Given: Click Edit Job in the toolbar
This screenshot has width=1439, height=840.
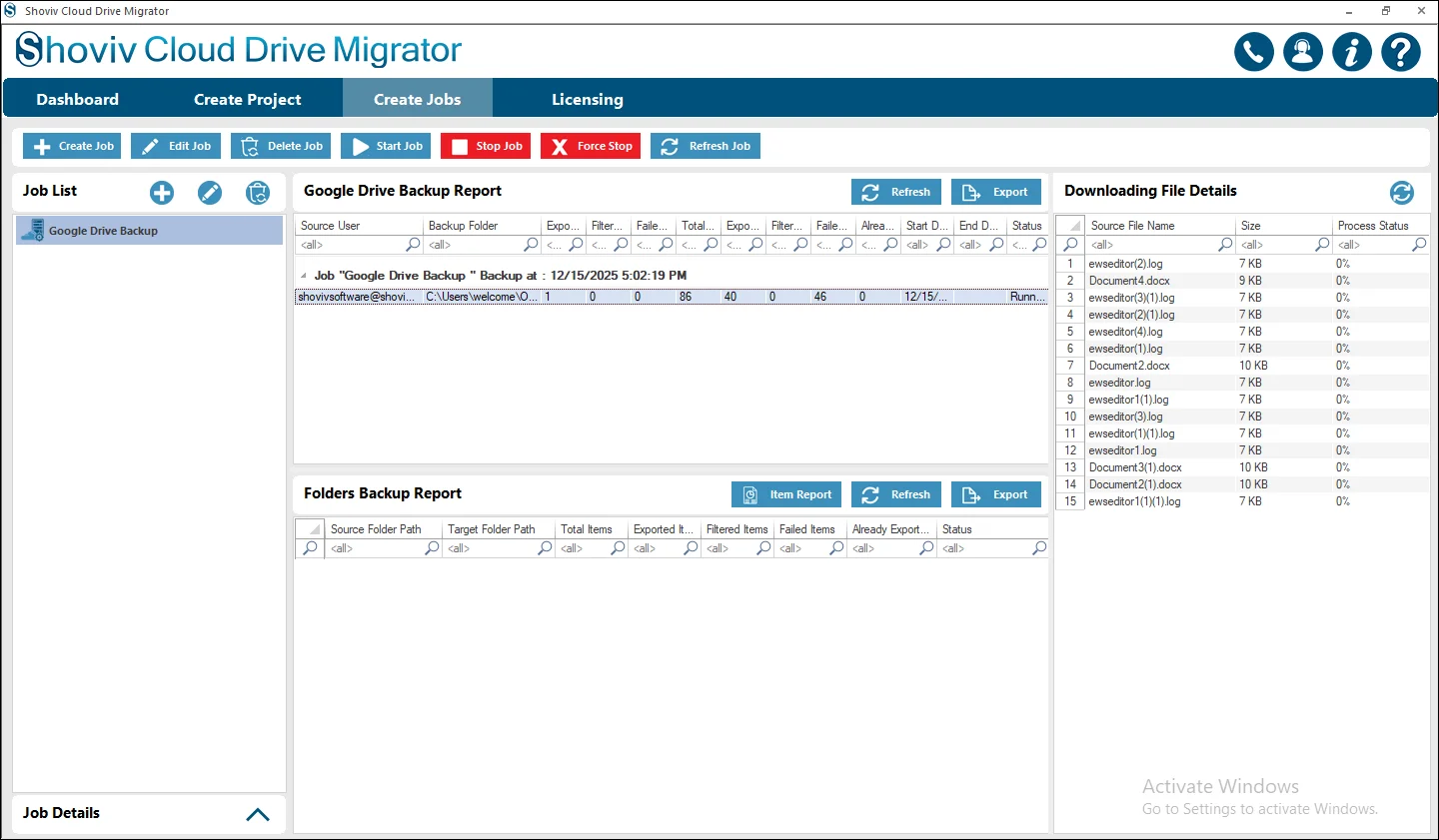Looking at the screenshot, I should (x=176, y=146).
